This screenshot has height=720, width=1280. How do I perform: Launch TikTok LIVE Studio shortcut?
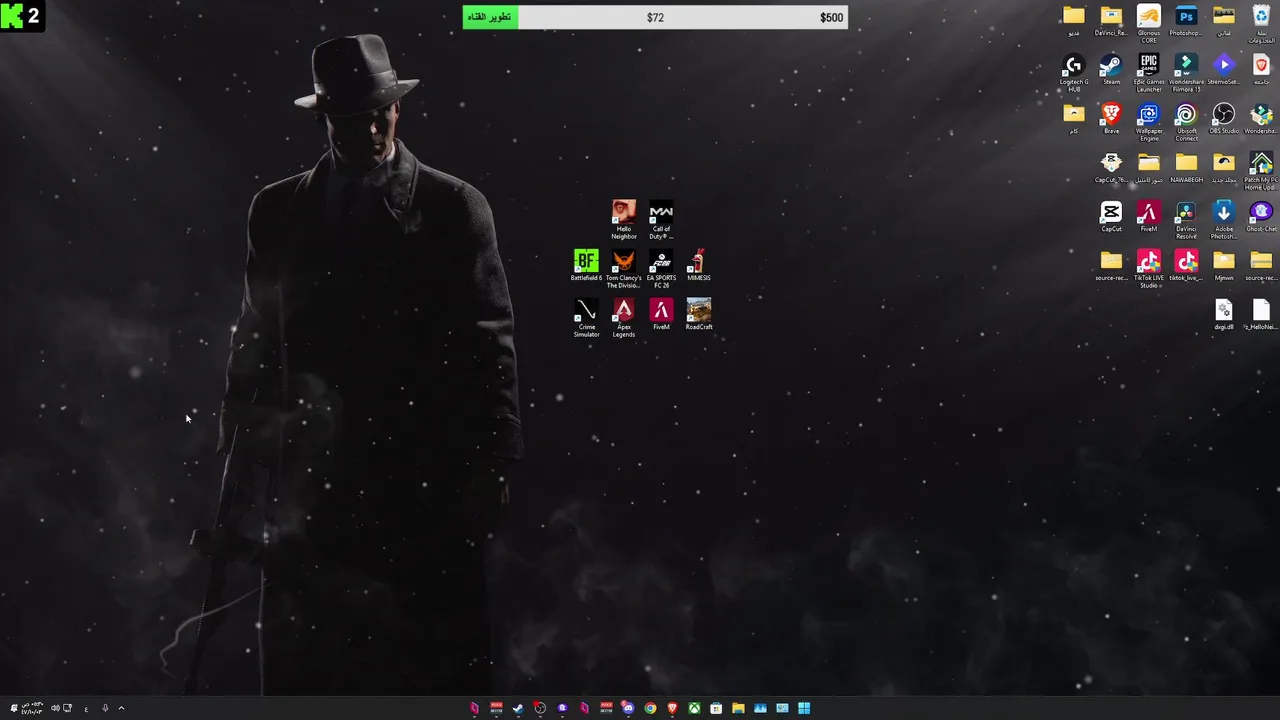click(1149, 269)
